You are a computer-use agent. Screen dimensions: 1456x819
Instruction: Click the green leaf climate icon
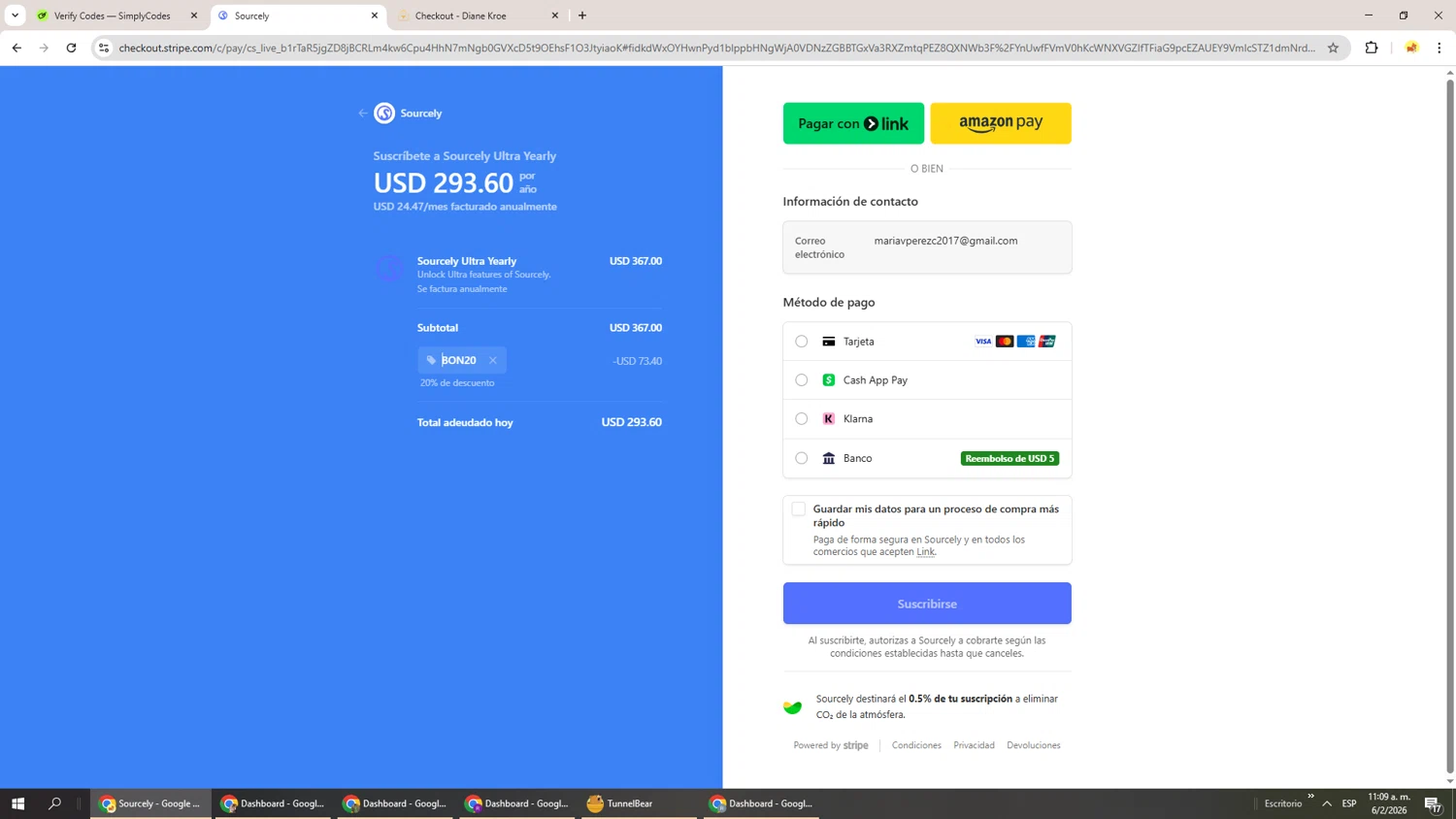[x=793, y=707]
